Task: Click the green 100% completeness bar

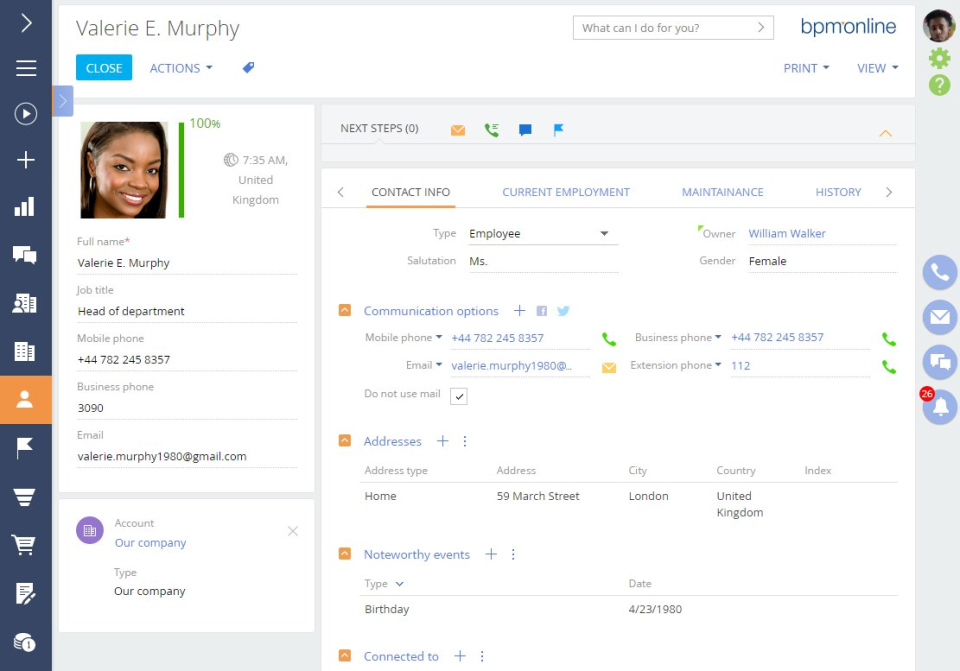Action: 181,170
